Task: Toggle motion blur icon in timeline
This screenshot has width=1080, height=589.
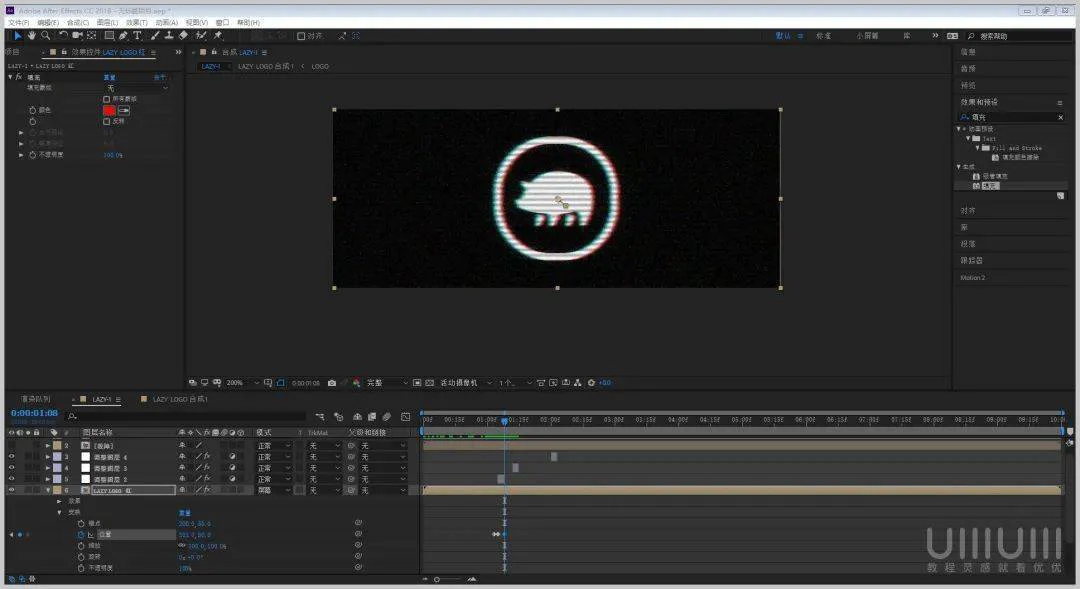Action: [x=387, y=417]
